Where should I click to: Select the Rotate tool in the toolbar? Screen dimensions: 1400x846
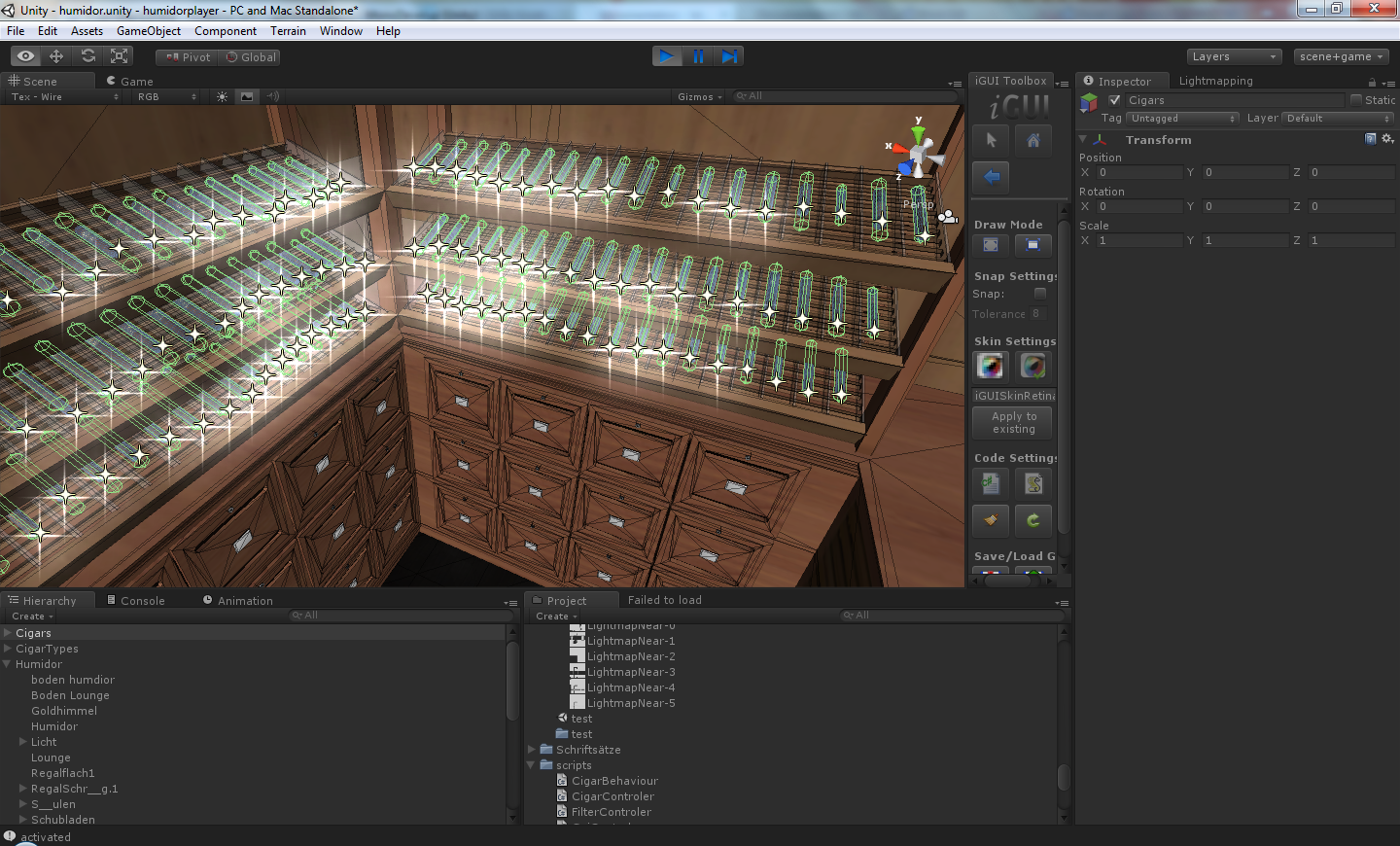[x=87, y=56]
